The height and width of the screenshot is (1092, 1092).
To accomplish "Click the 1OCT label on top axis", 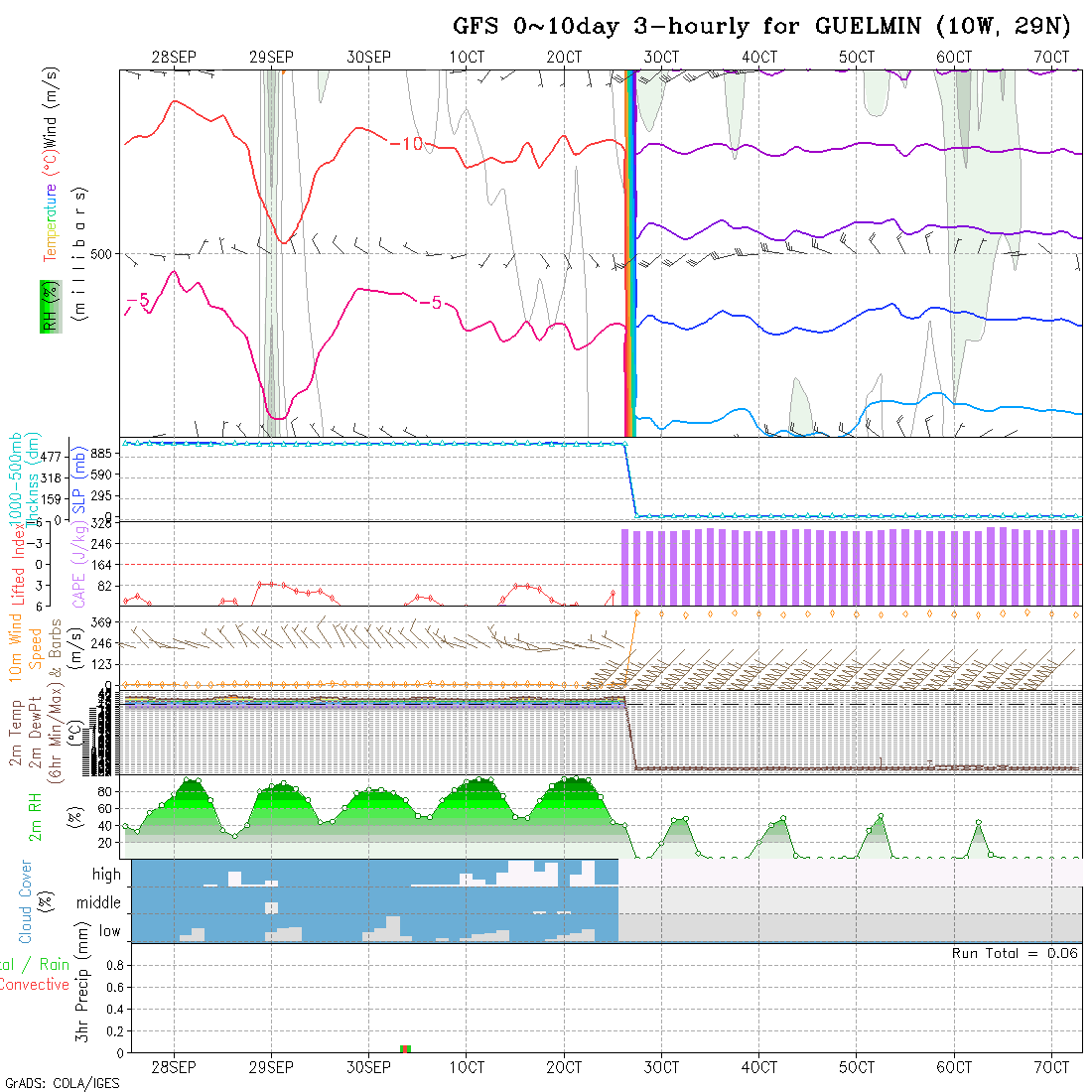I will [466, 58].
